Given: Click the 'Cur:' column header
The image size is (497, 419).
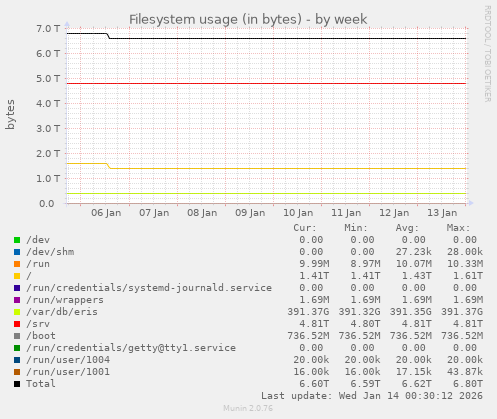Looking at the screenshot, I should coord(305,228).
